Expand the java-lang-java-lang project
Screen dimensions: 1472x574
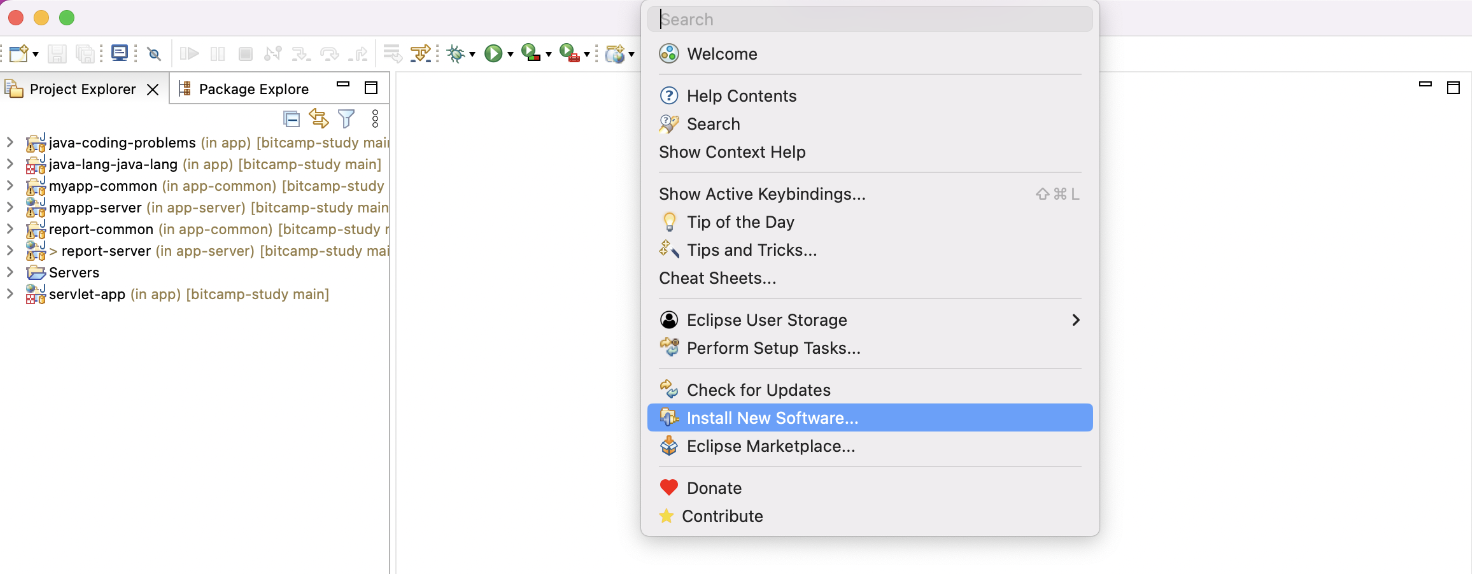(x=10, y=164)
